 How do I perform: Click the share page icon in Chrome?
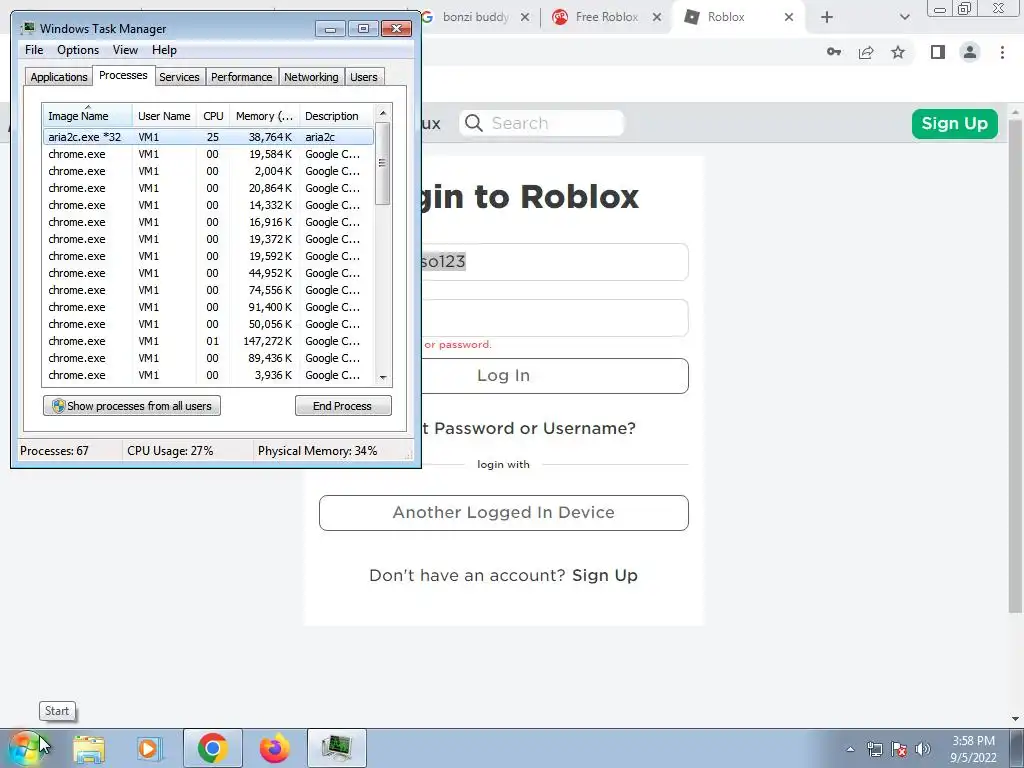(866, 52)
